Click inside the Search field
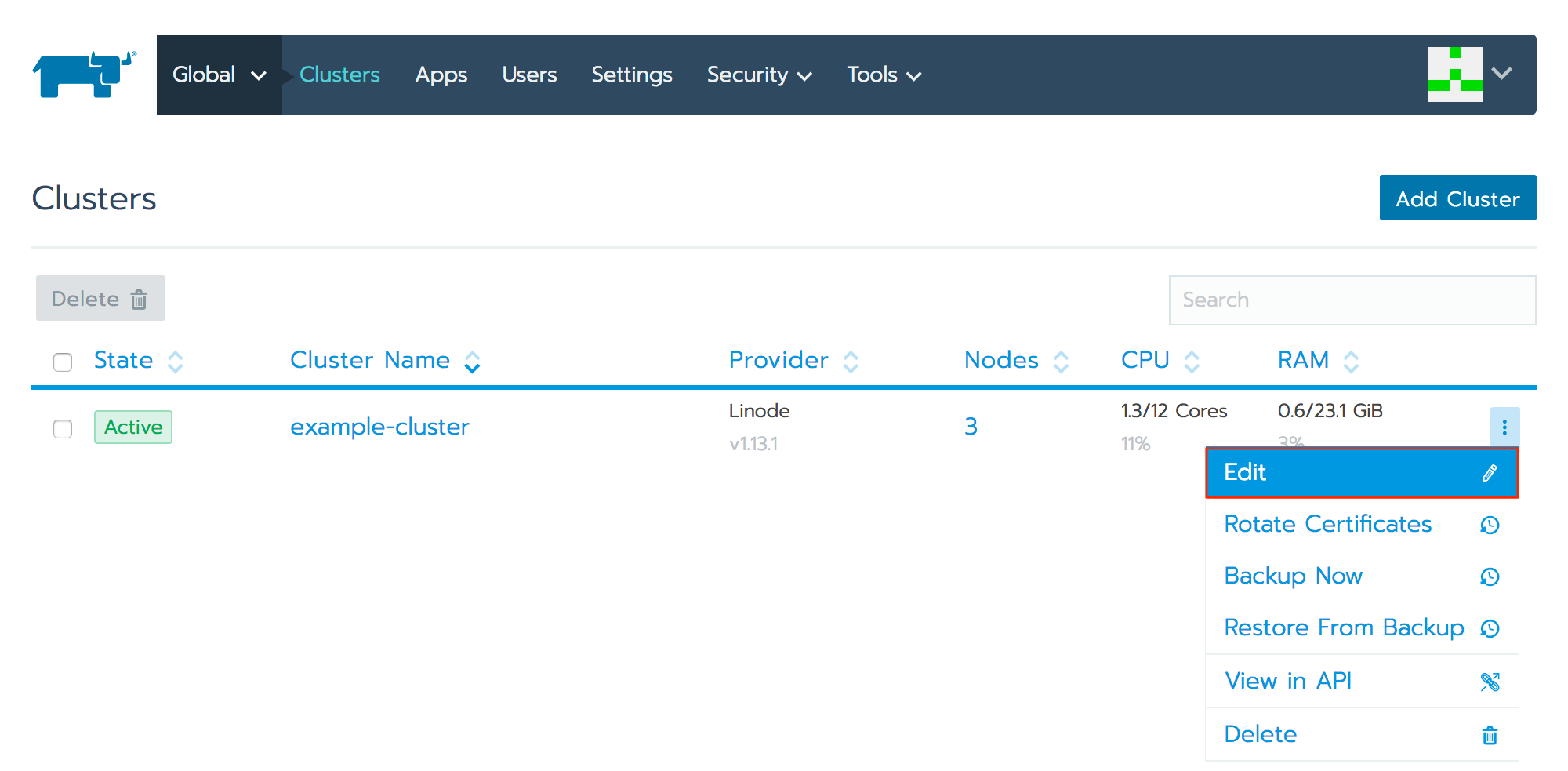The height and width of the screenshot is (771, 1568). pyautogui.click(x=1351, y=300)
